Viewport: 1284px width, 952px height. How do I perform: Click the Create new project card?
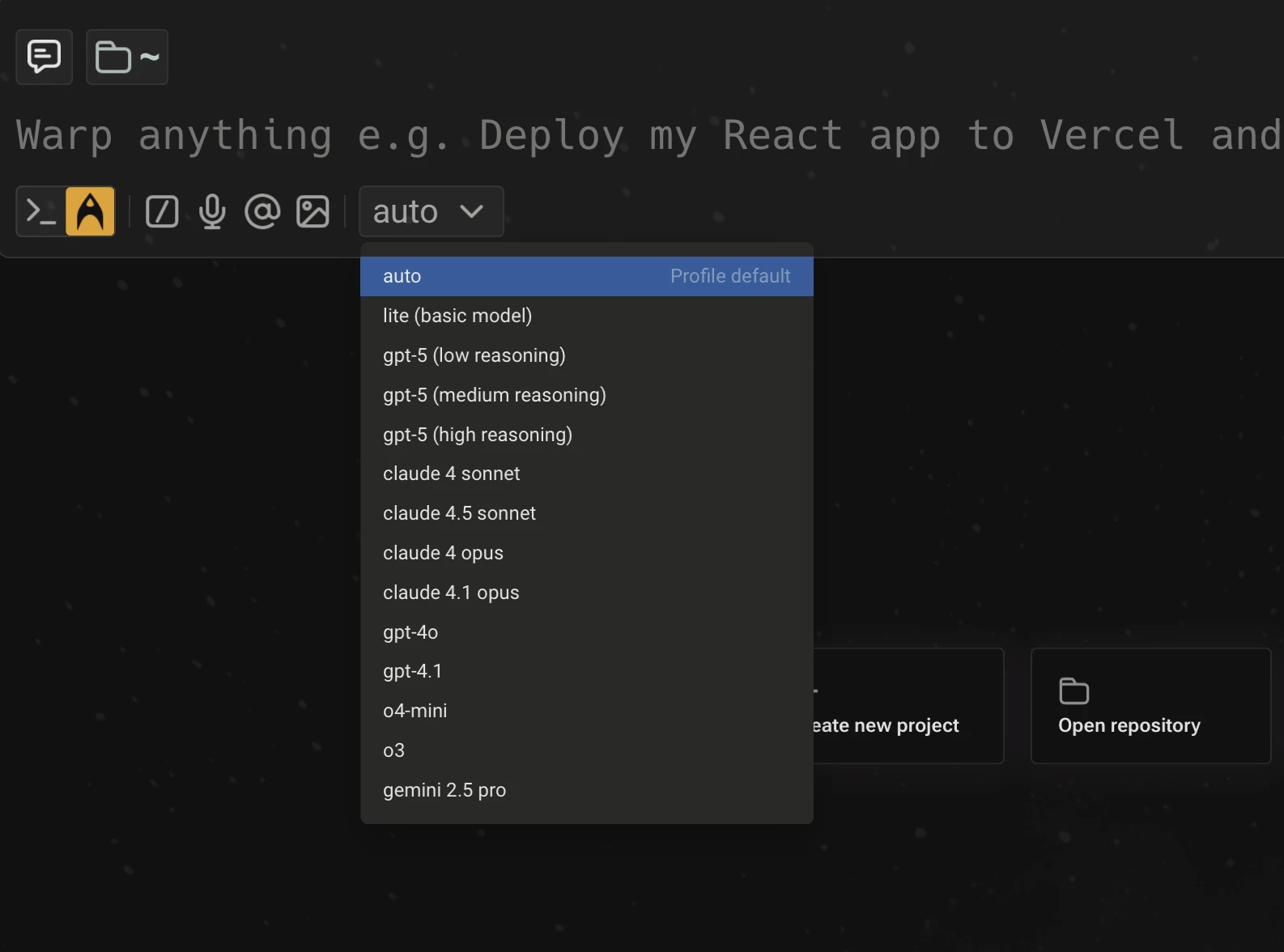coord(907,706)
